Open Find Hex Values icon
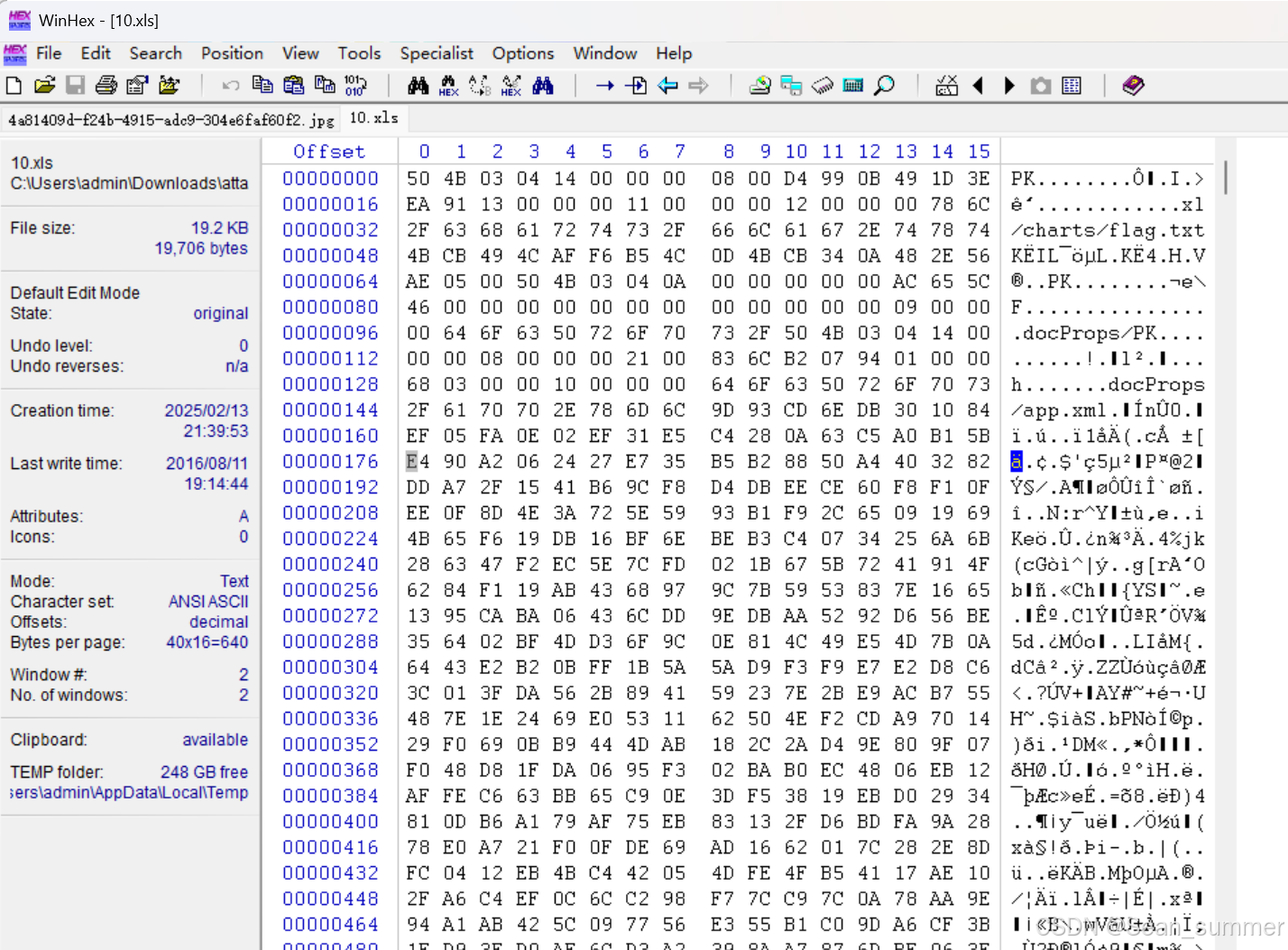The width and height of the screenshot is (1288, 950). 448,86
